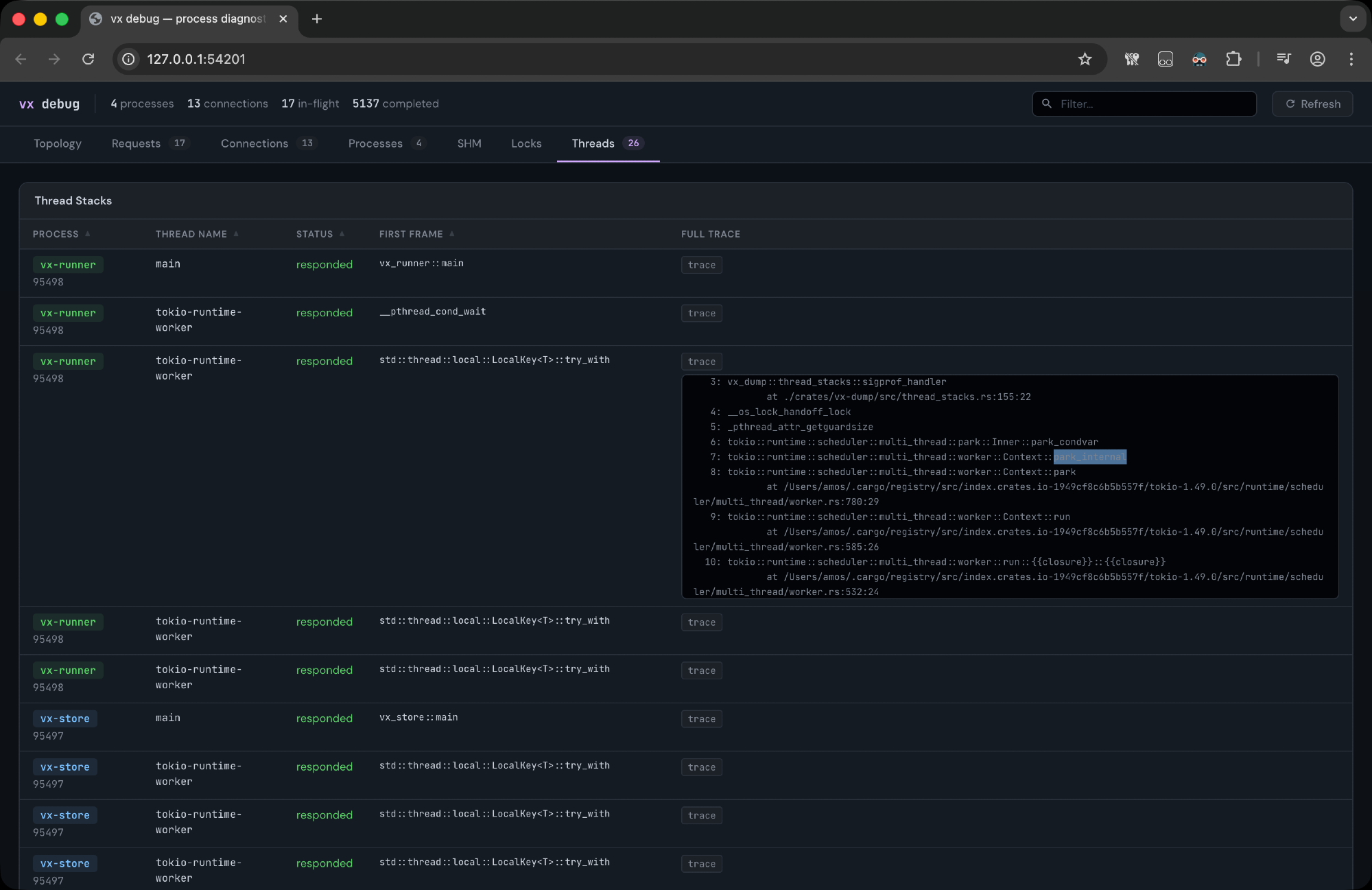Reload the page with browser reload icon
1372x890 pixels.
tap(88, 59)
